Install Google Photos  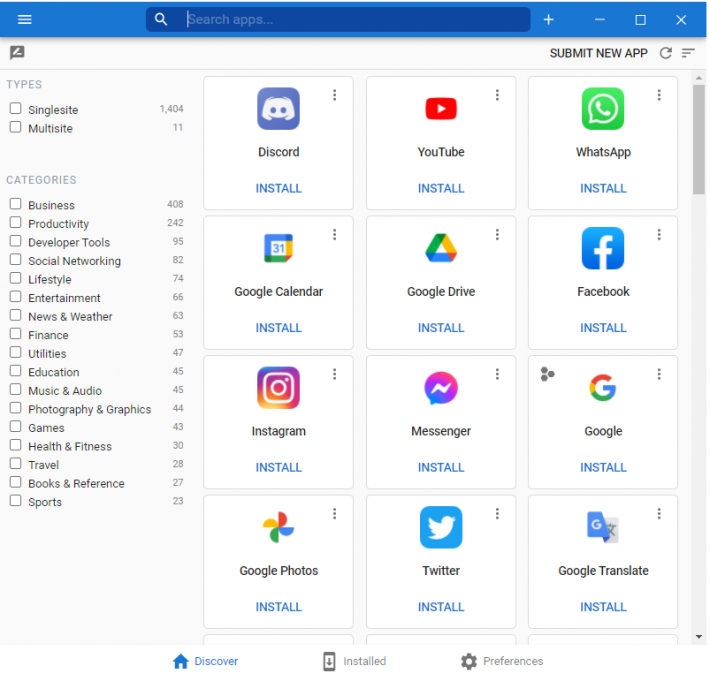coord(278,607)
